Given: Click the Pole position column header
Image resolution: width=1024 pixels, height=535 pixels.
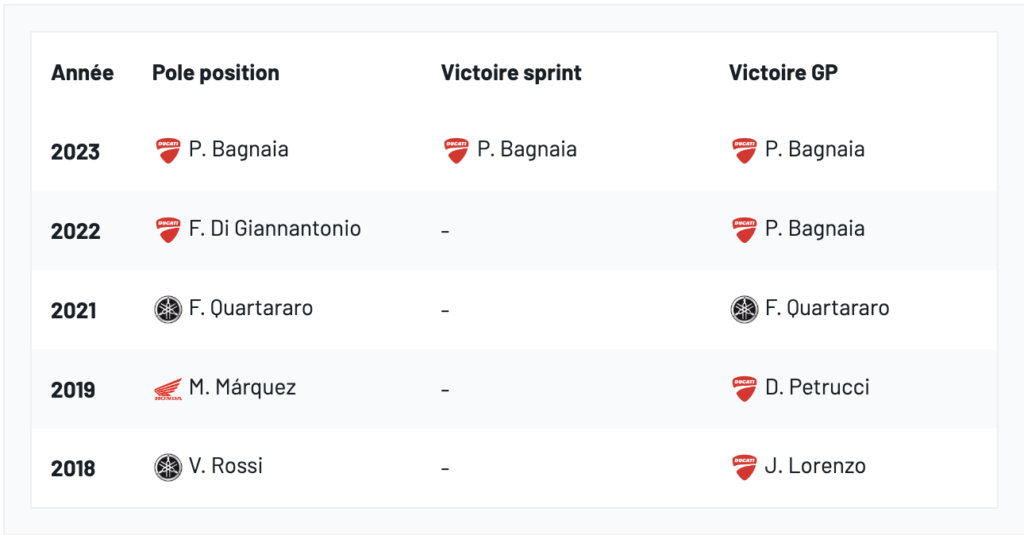Looking at the screenshot, I should [216, 73].
